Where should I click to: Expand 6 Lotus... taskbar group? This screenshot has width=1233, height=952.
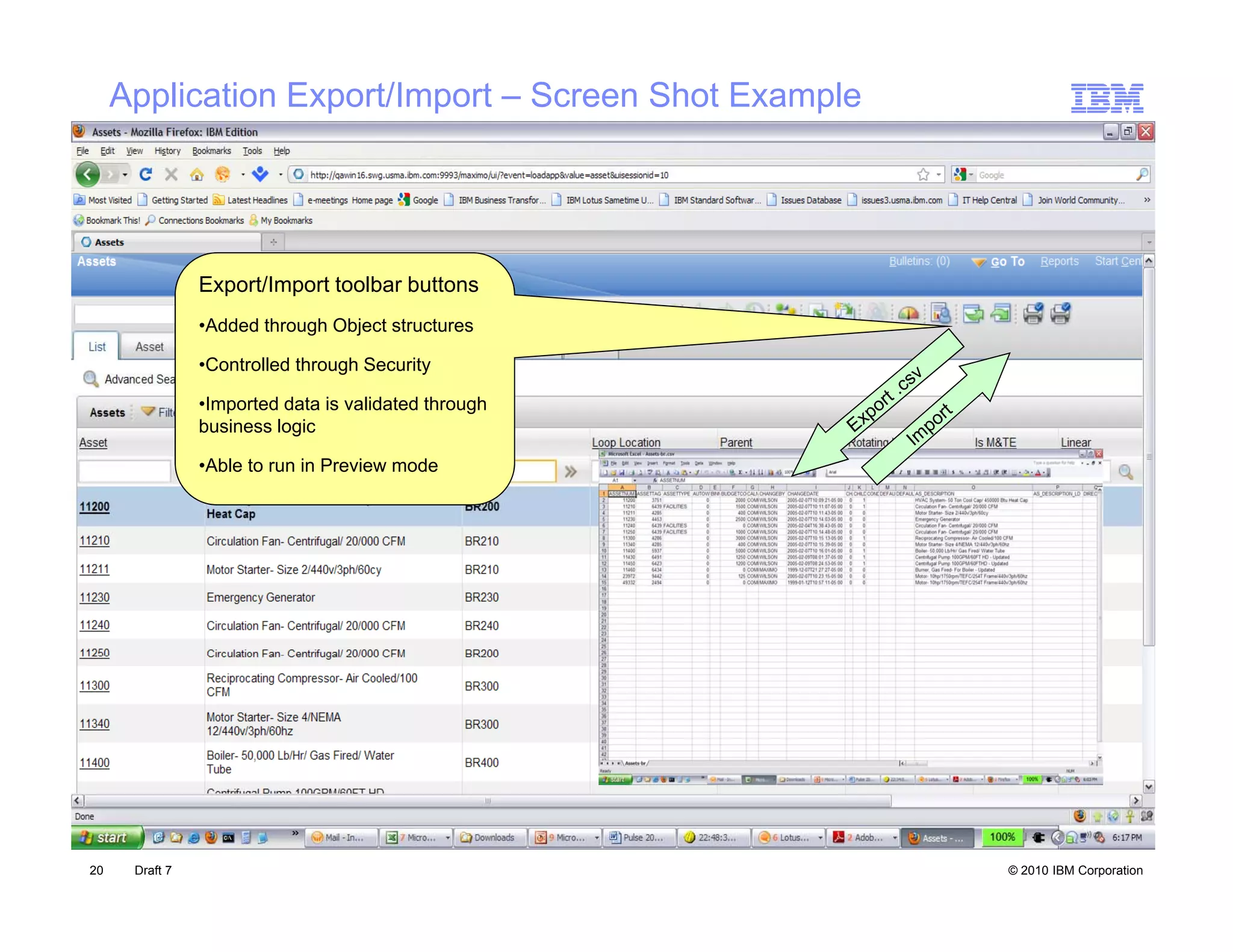820,838
